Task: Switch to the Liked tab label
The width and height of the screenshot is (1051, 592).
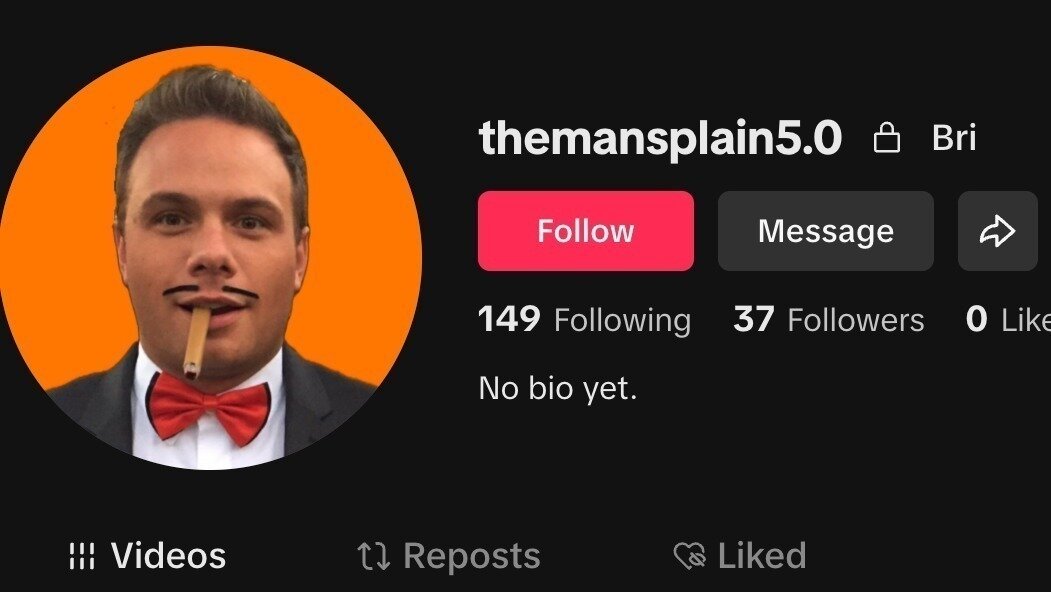Action: click(x=761, y=556)
